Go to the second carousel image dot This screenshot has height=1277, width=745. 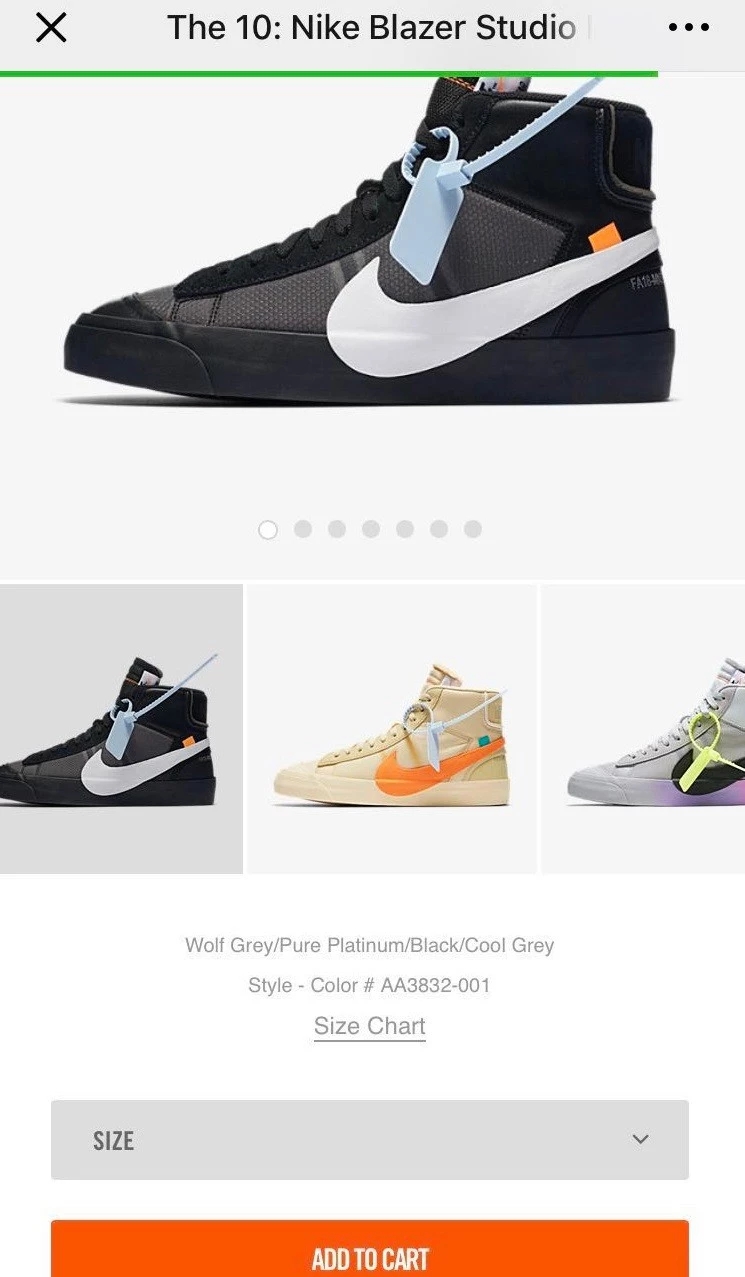303,529
